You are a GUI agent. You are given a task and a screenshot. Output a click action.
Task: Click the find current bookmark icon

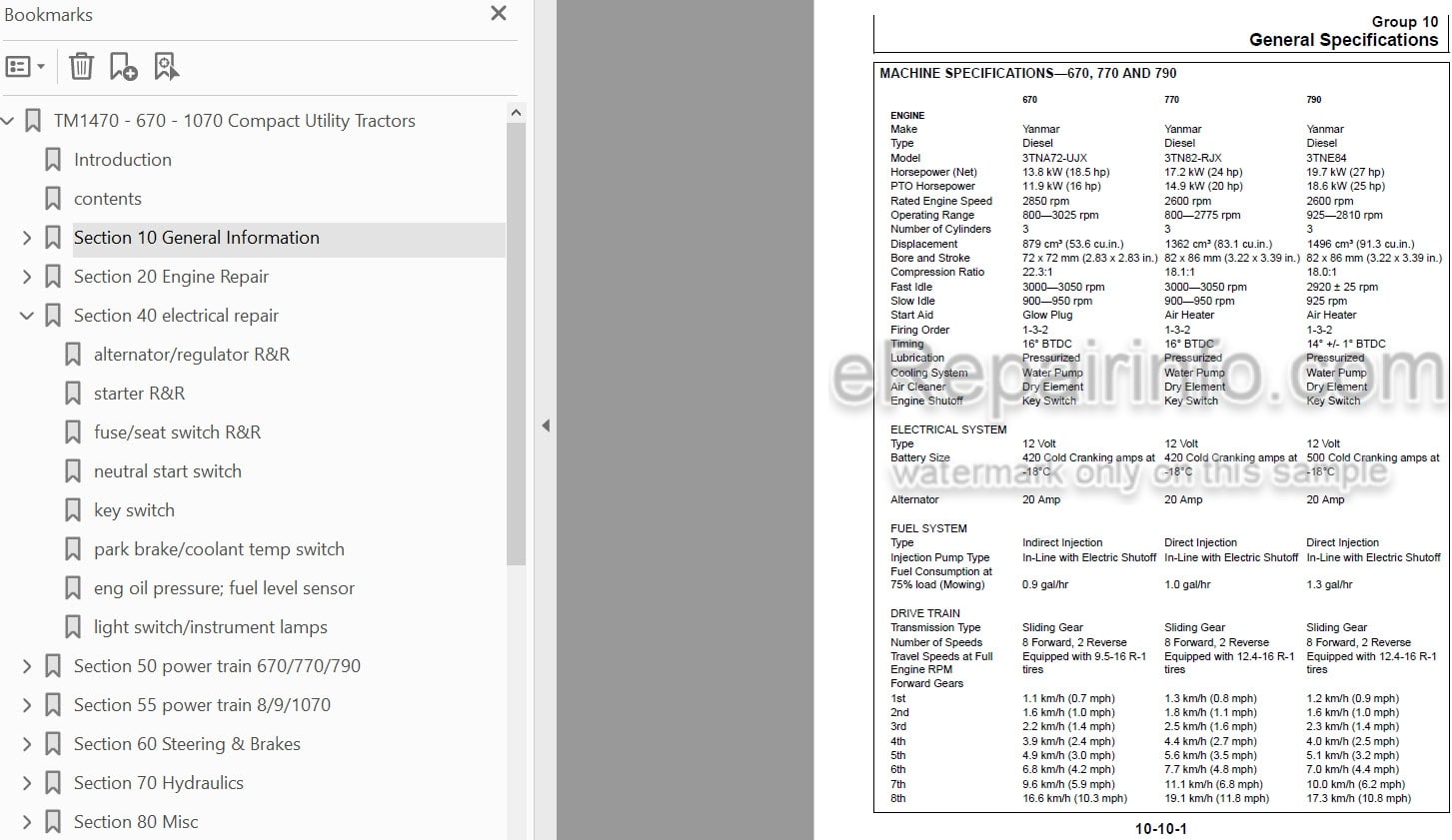pyautogui.click(x=166, y=67)
